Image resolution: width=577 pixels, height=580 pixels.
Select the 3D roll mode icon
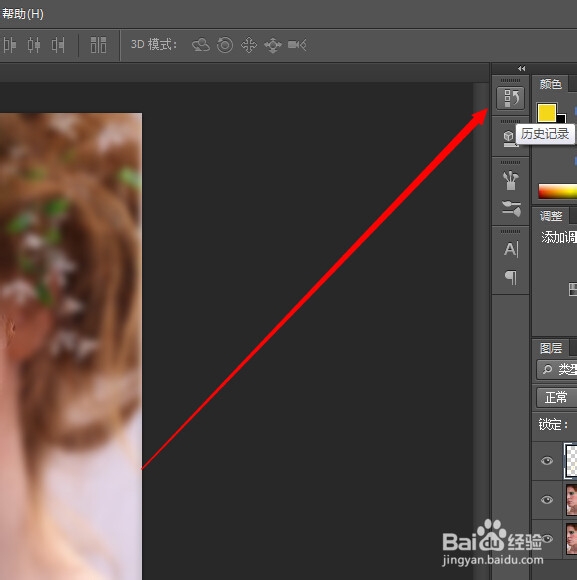coord(225,45)
